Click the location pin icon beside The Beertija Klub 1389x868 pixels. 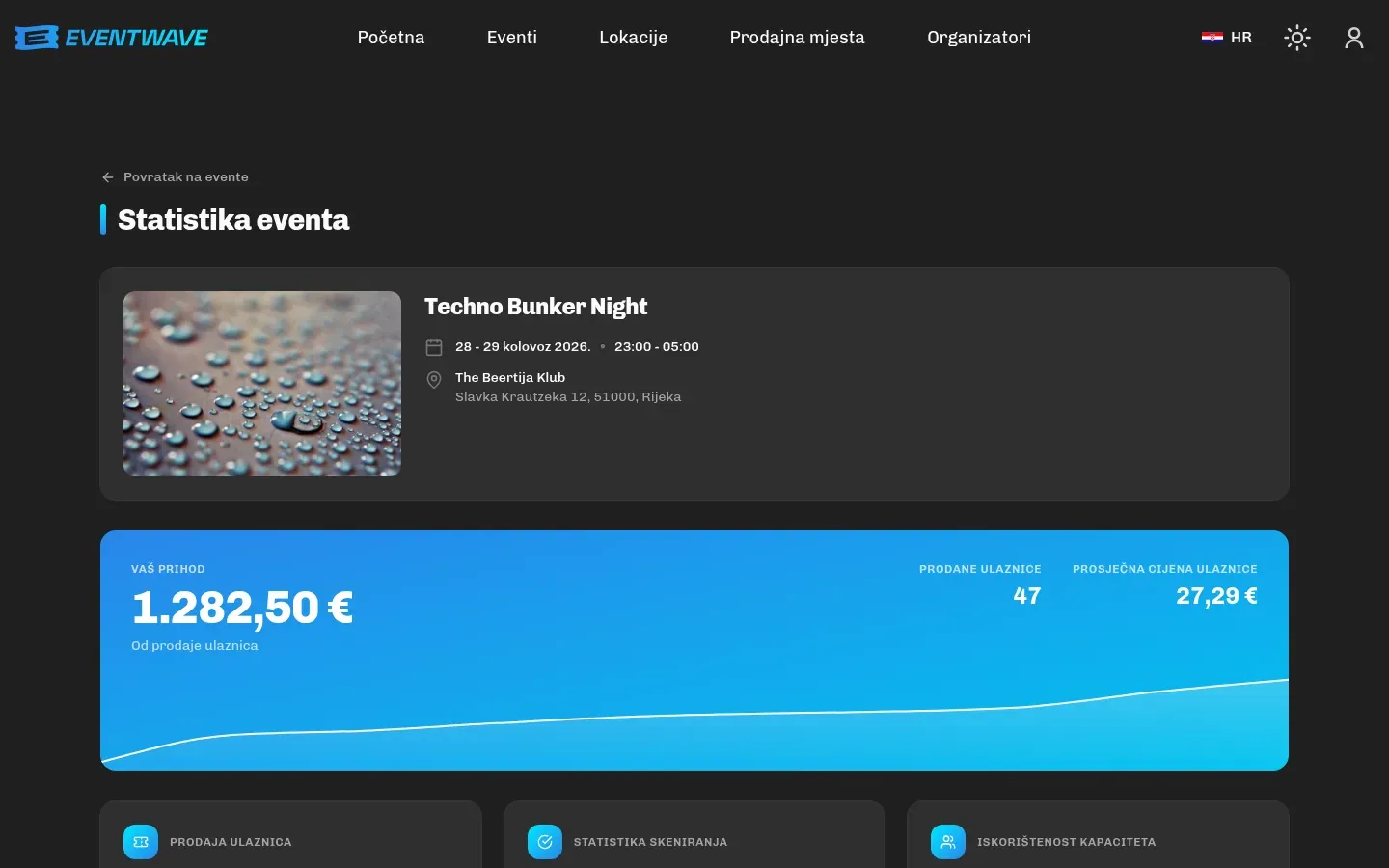434,380
